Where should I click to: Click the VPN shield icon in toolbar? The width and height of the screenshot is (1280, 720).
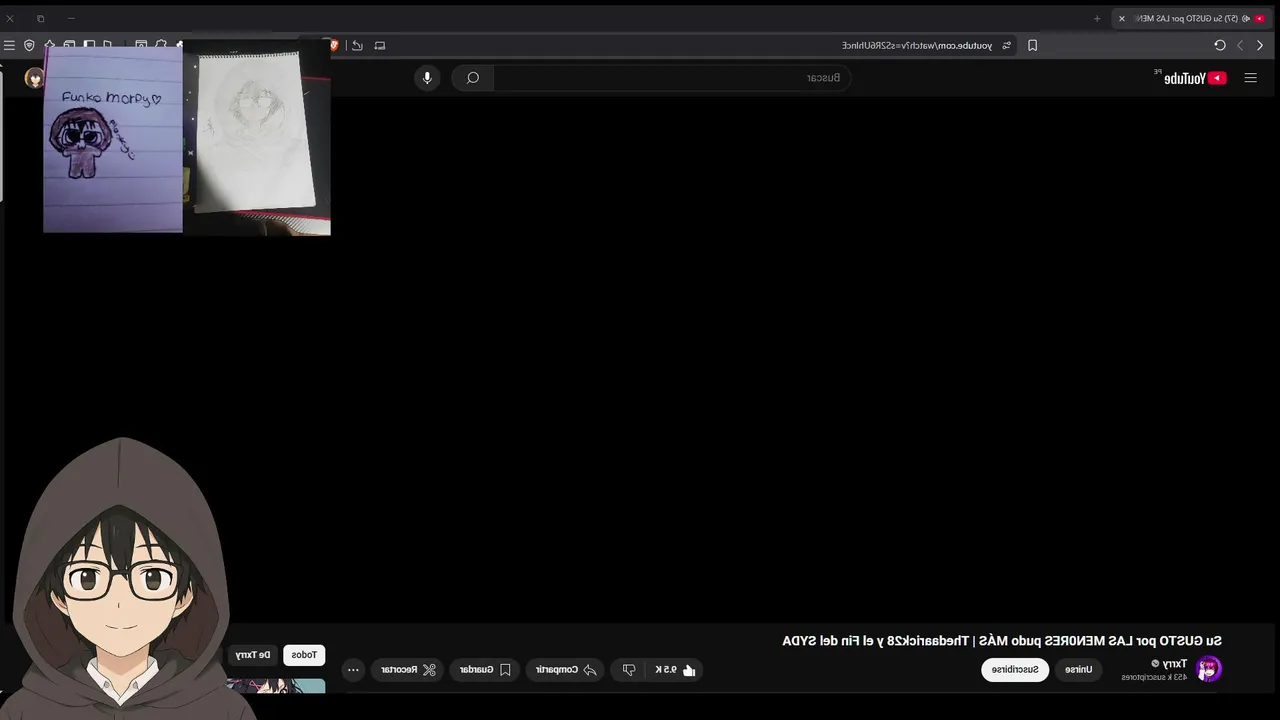click(x=29, y=45)
